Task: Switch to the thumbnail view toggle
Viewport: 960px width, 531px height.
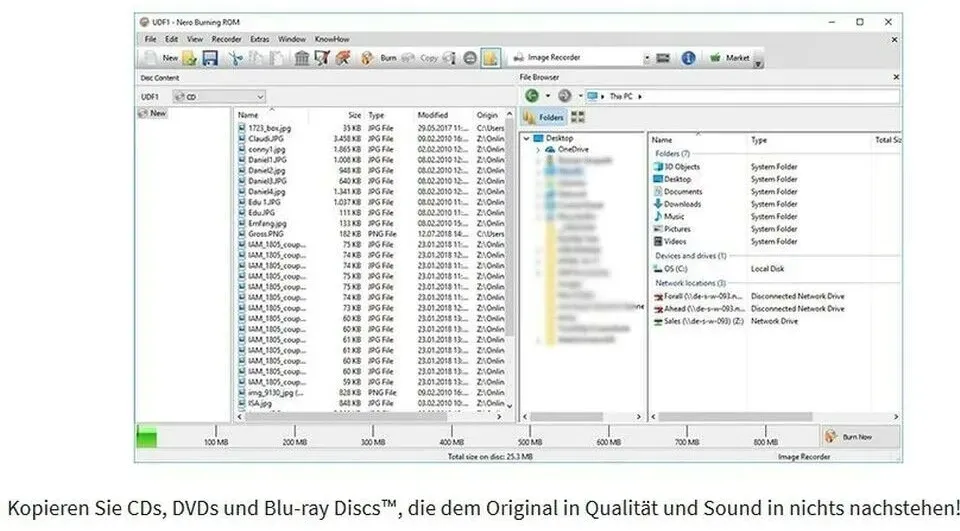Action: click(577, 117)
